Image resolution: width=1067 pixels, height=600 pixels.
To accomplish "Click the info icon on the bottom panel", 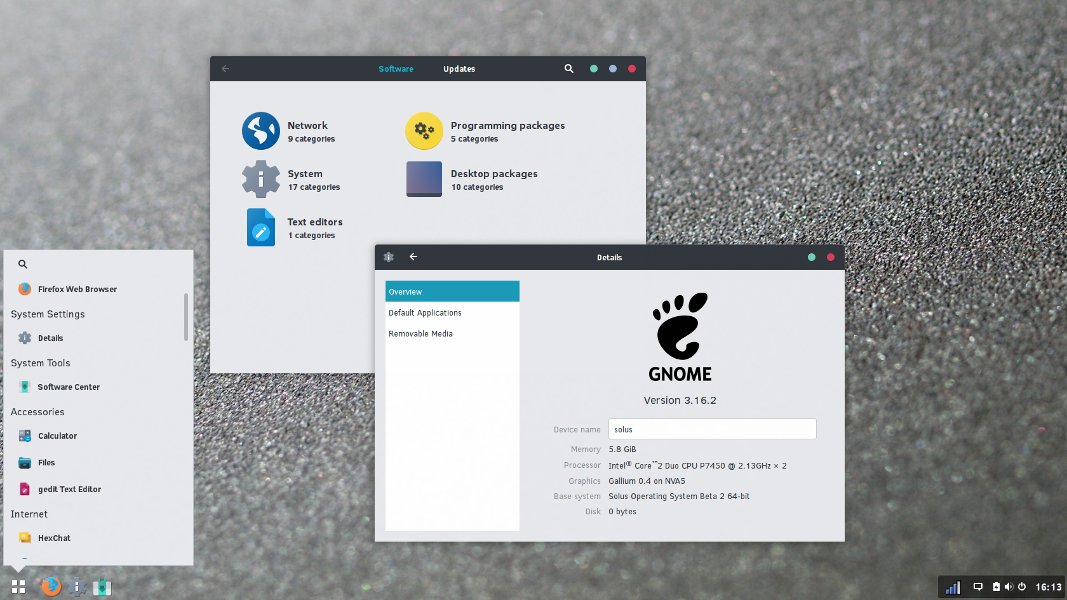I will tap(77, 586).
